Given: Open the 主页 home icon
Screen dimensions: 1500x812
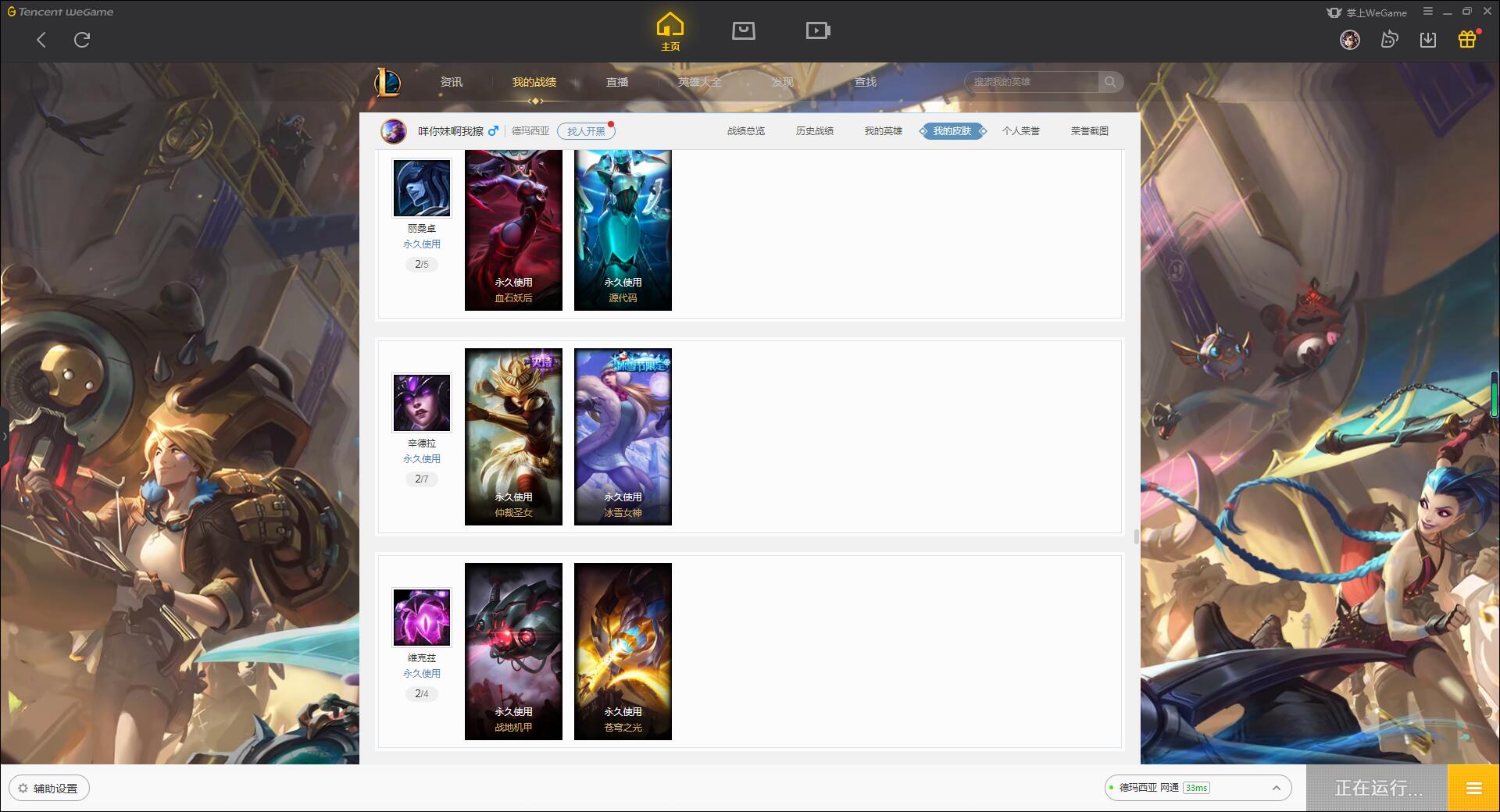Looking at the screenshot, I should pos(670,32).
